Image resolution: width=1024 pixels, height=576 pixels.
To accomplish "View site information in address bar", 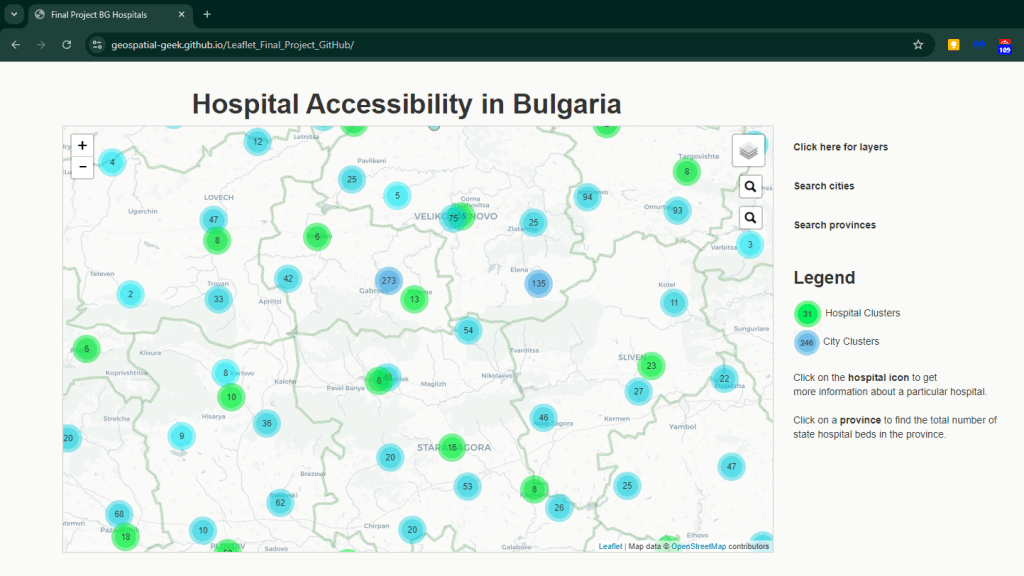I will pyautogui.click(x=97, y=45).
